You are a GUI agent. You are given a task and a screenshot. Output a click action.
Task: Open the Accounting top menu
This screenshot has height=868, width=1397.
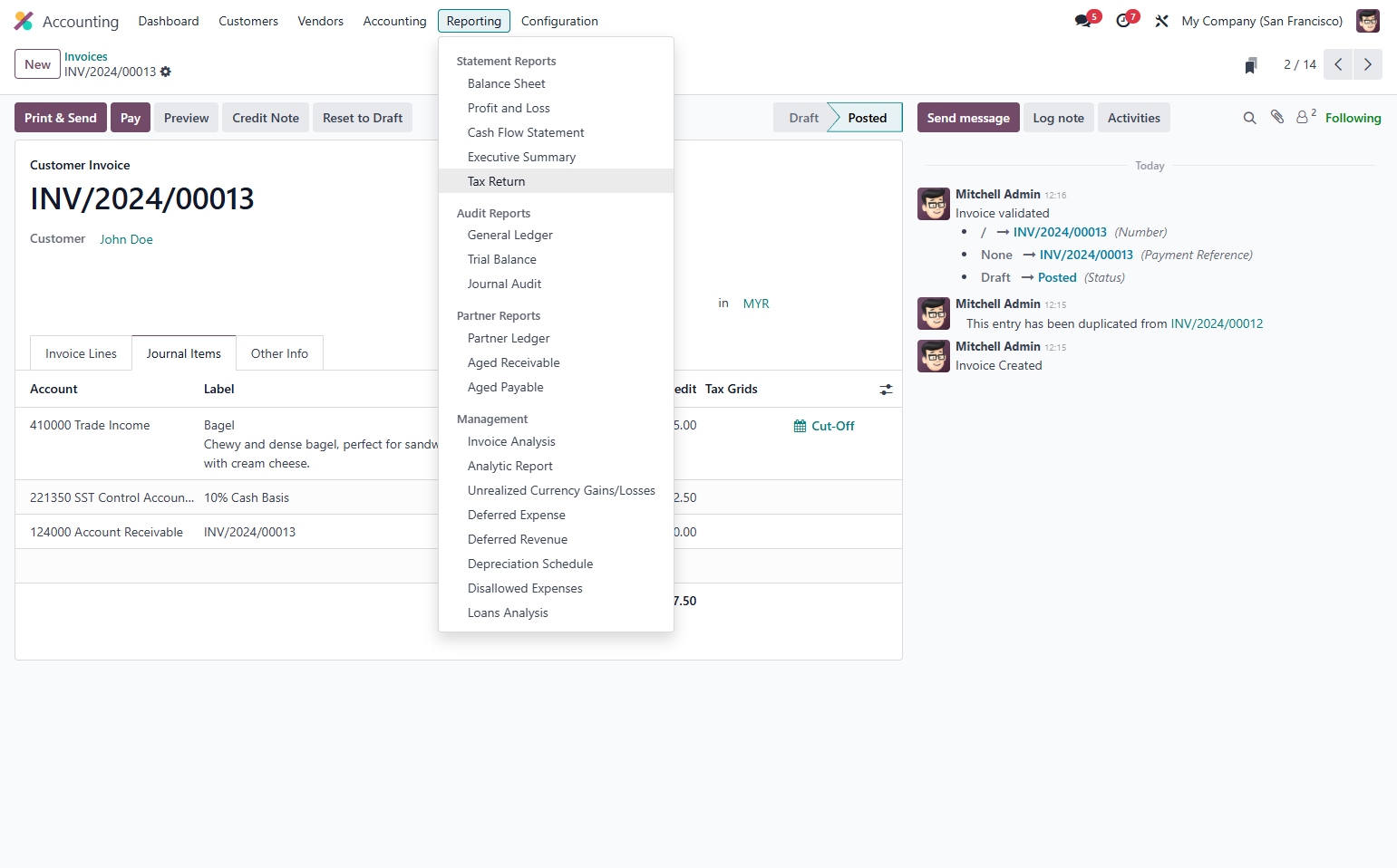point(394,21)
